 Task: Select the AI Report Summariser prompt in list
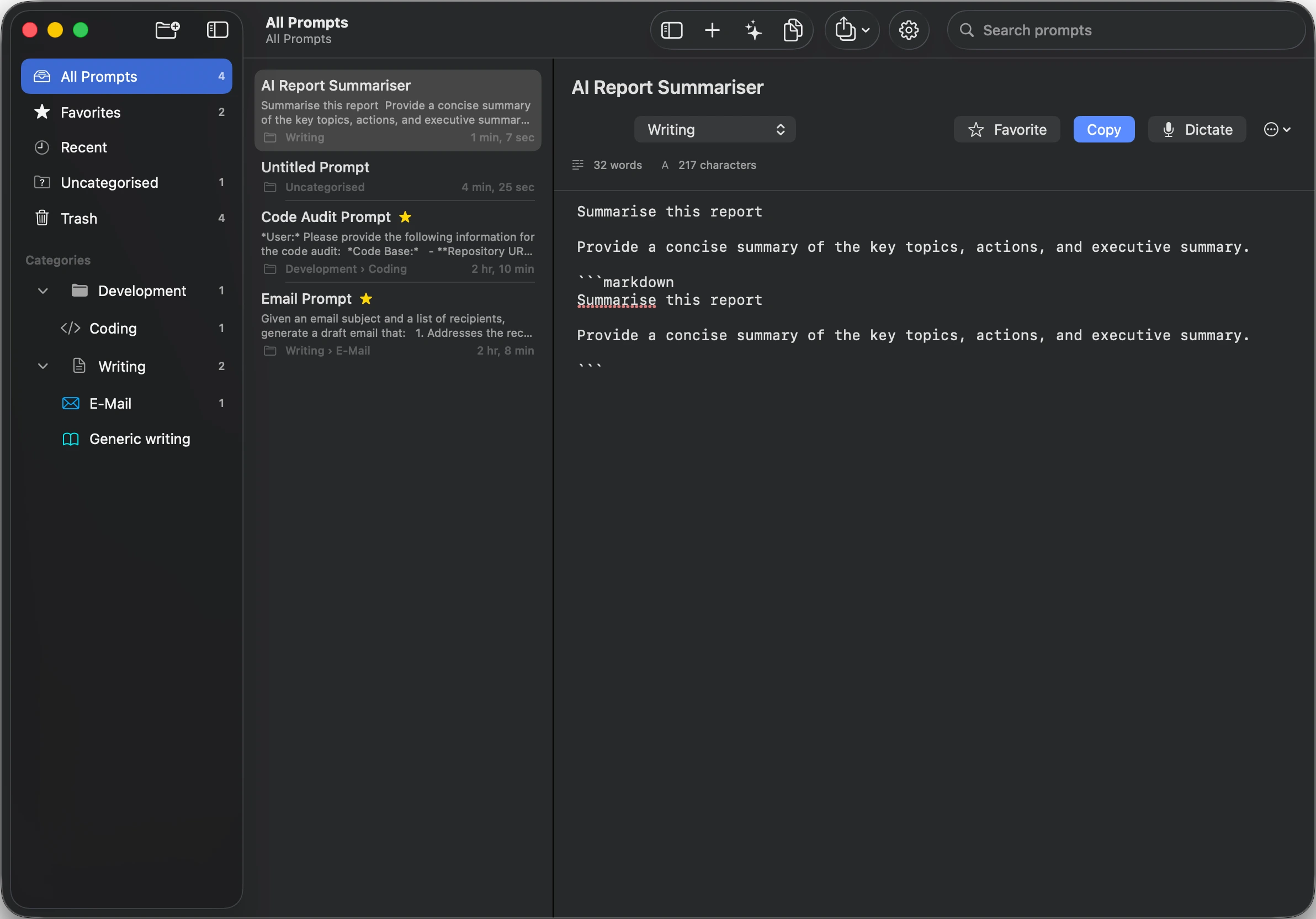click(x=398, y=110)
